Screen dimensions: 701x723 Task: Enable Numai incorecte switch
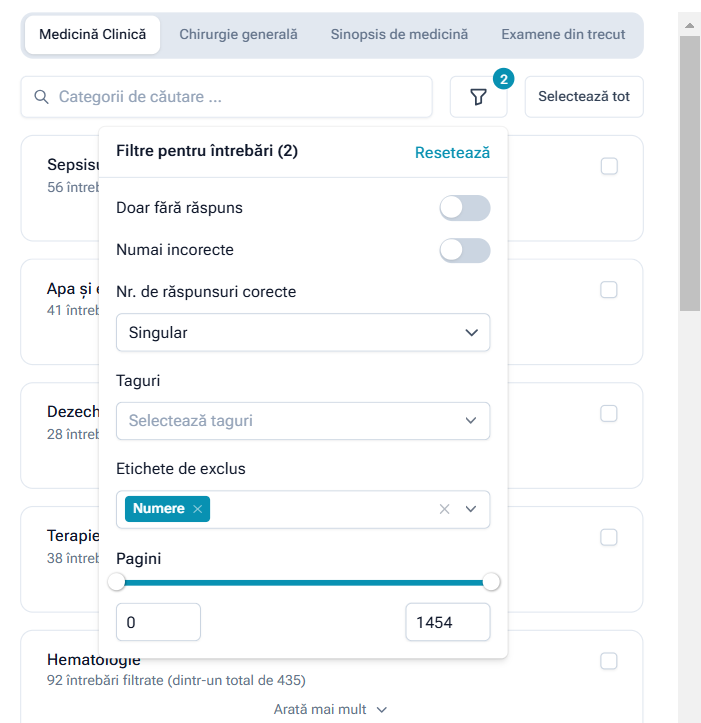[465, 250]
